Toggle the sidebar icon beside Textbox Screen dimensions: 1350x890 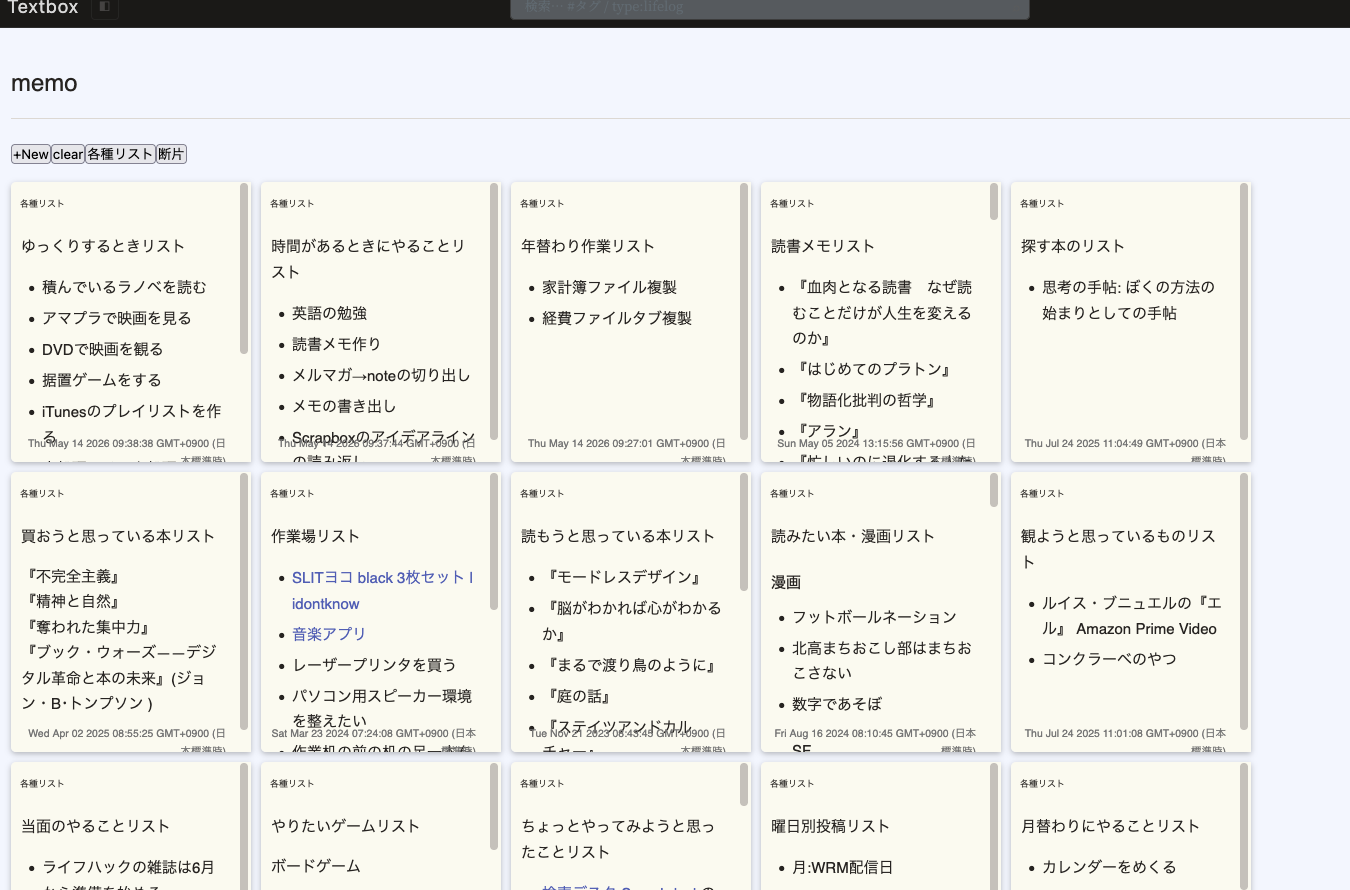tap(105, 8)
